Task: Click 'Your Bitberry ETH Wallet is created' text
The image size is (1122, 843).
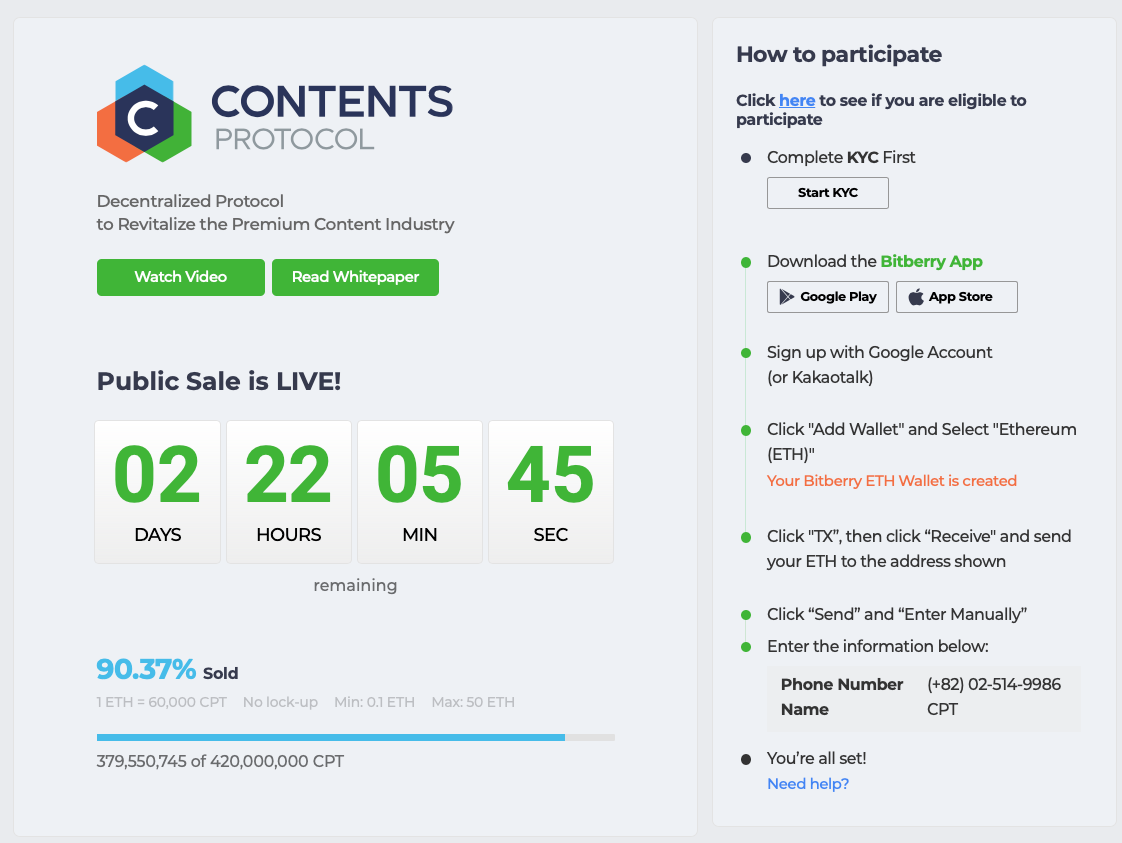Action: click(892, 481)
